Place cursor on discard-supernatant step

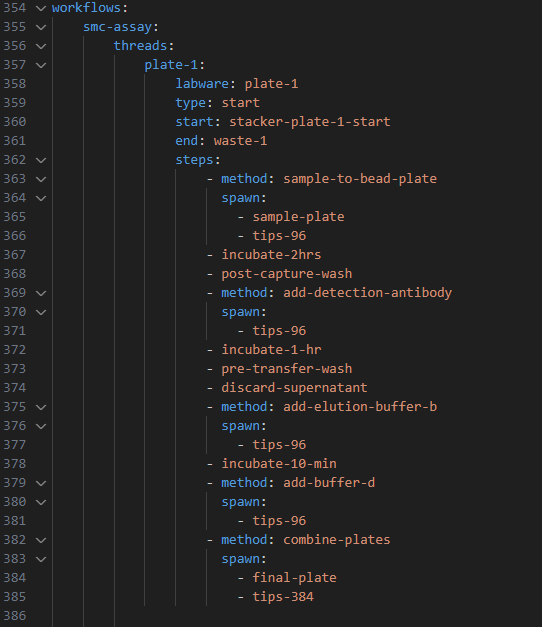(x=294, y=387)
